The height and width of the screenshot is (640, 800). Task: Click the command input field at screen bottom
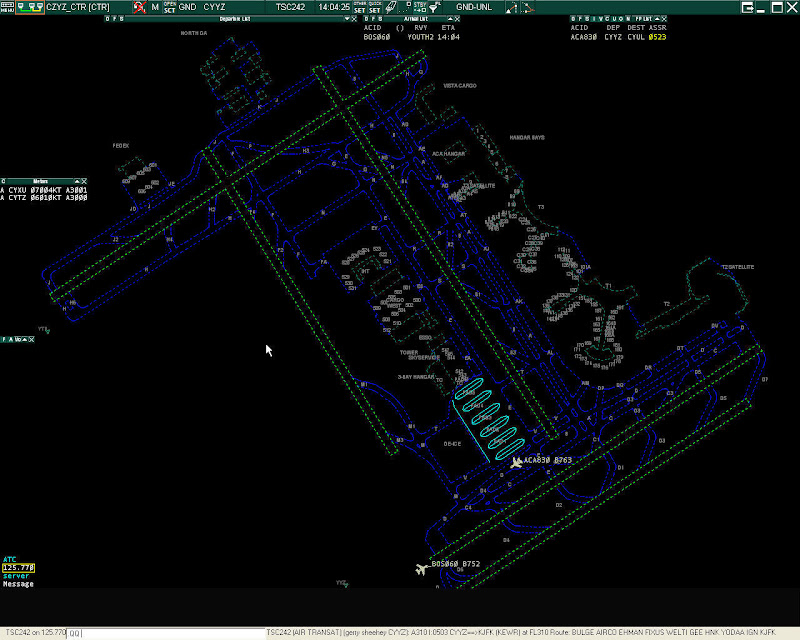point(120,633)
